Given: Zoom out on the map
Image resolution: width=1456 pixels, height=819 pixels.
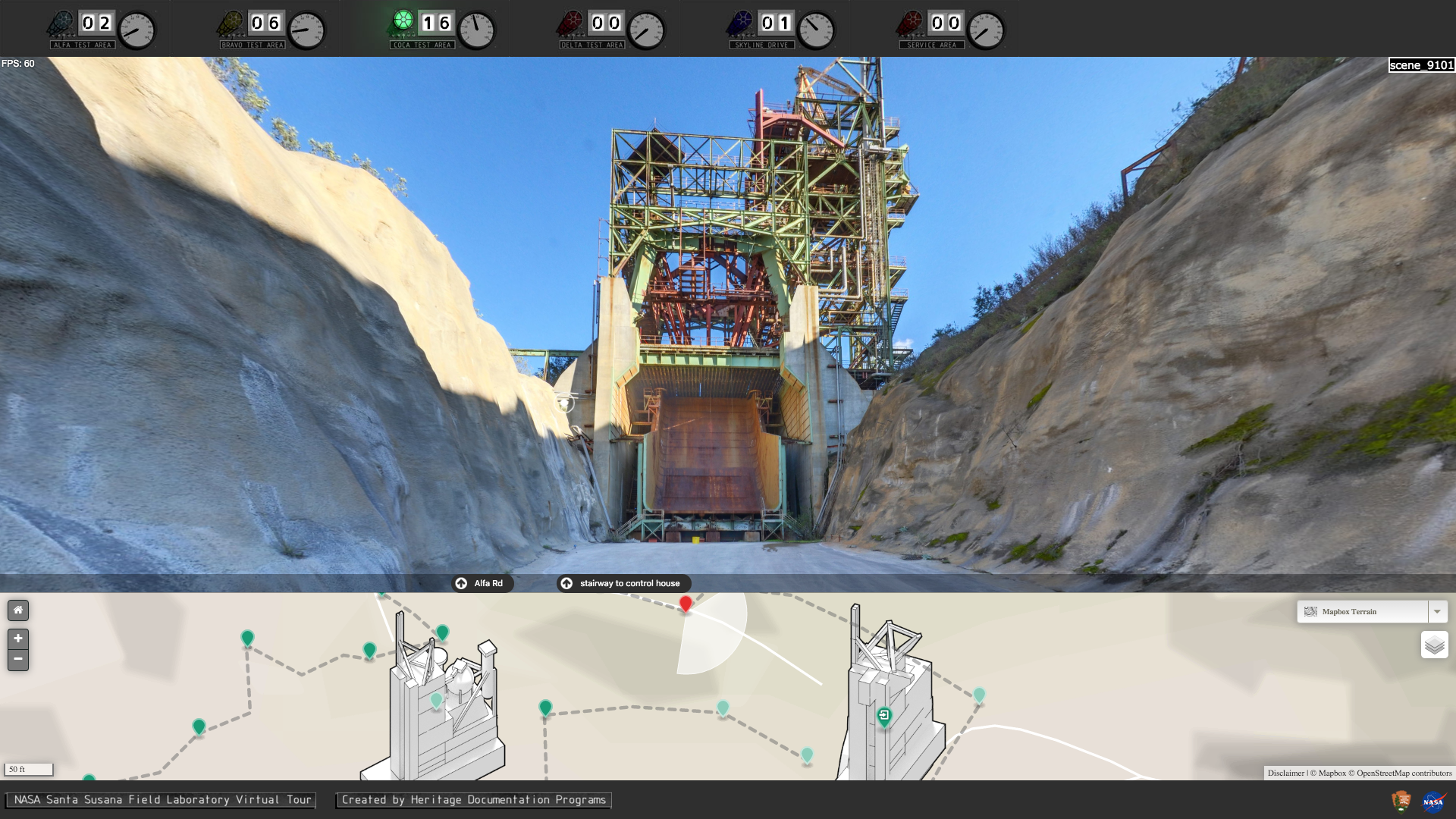Looking at the screenshot, I should (x=18, y=660).
